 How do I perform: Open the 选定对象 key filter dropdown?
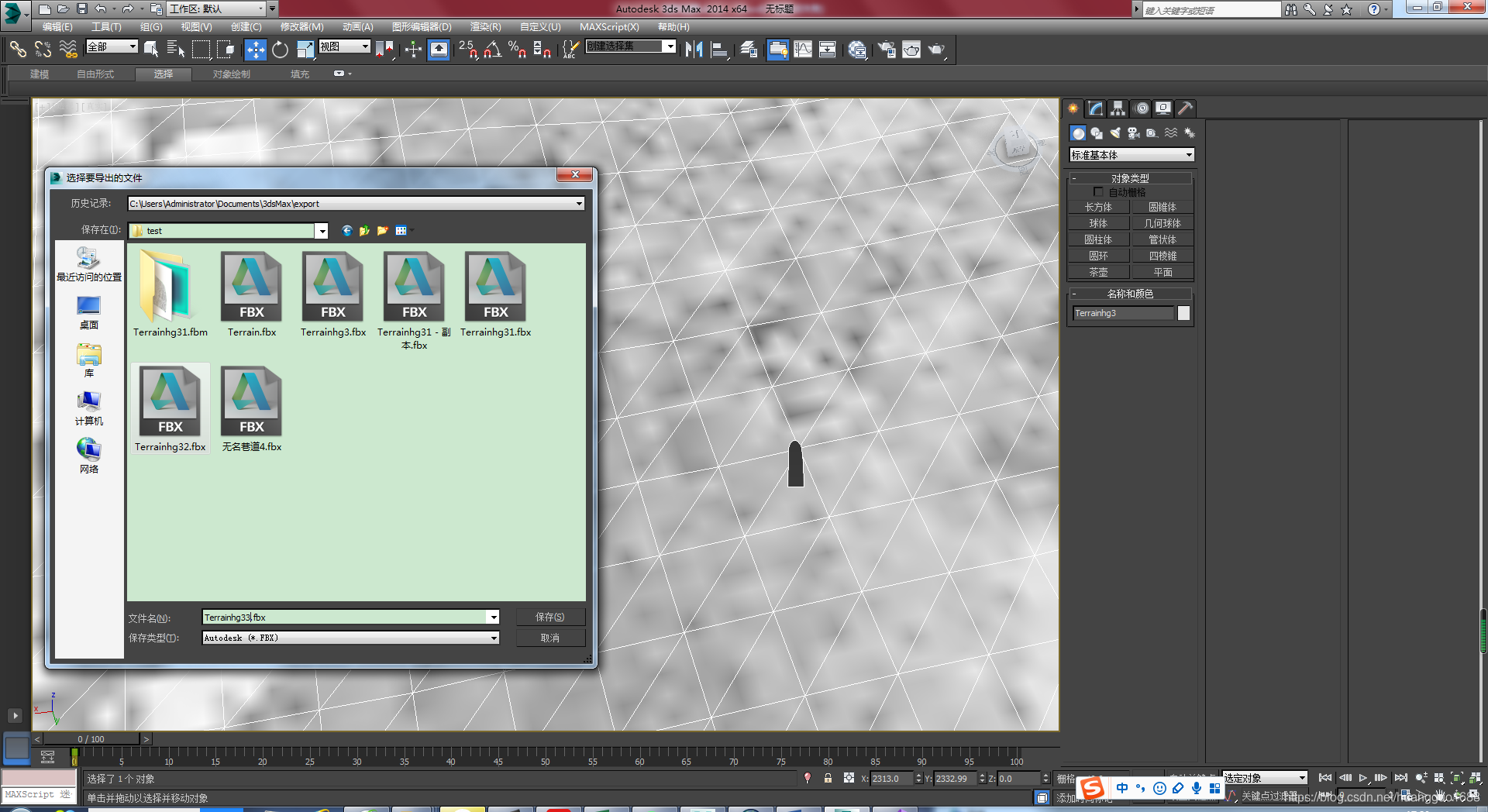(x=1265, y=778)
